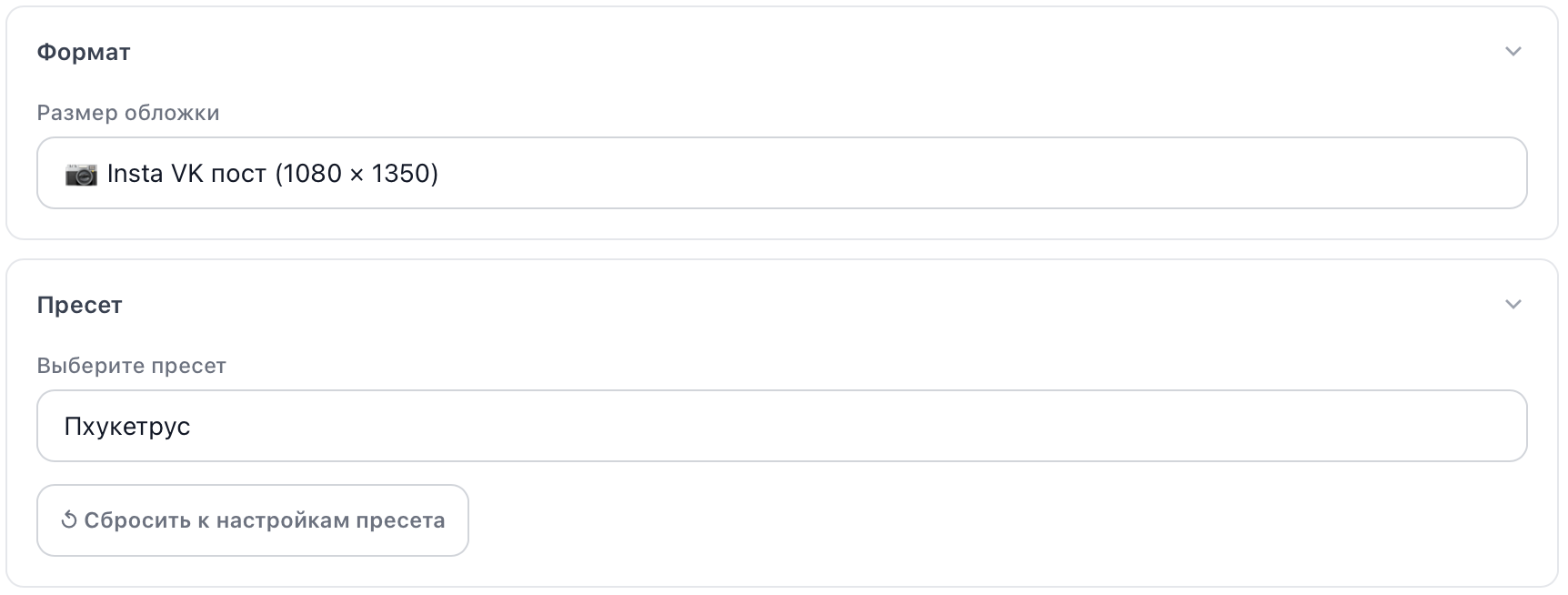The image size is (1568, 595).
Task: Click the Выберите пресет label
Action: pos(132,366)
